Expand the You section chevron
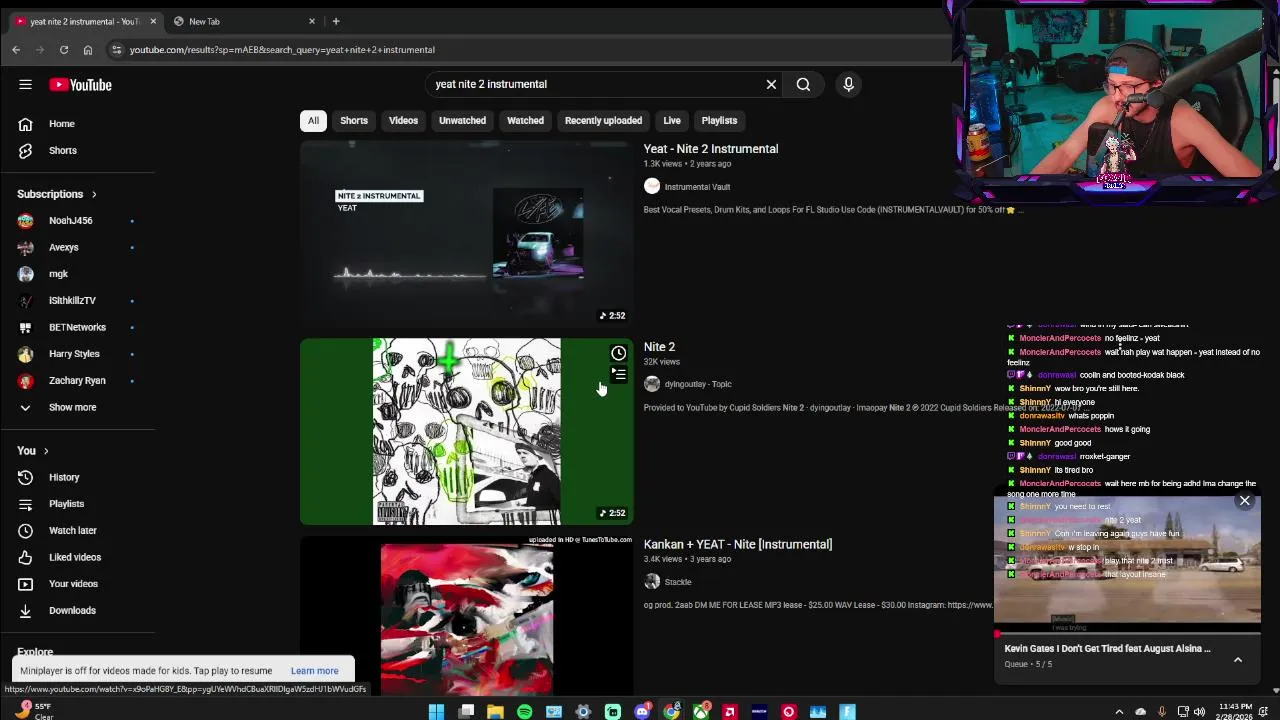 point(45,451)
